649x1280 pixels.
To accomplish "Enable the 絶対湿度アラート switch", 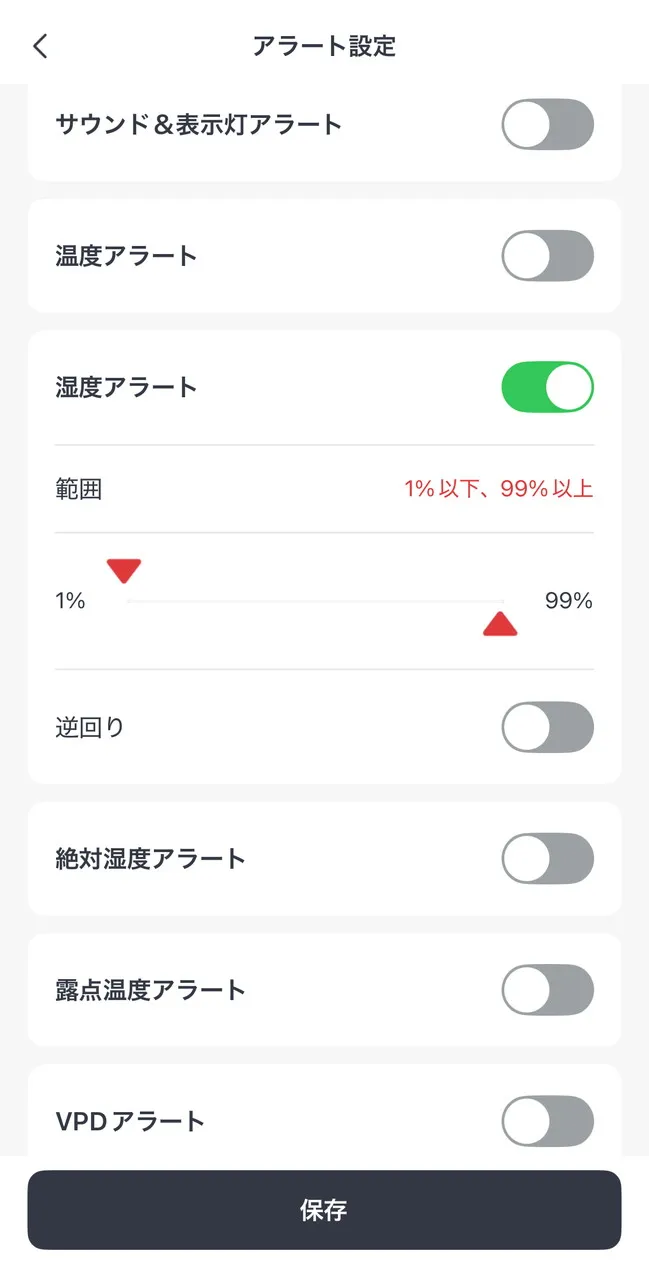I will click(547, 859).
